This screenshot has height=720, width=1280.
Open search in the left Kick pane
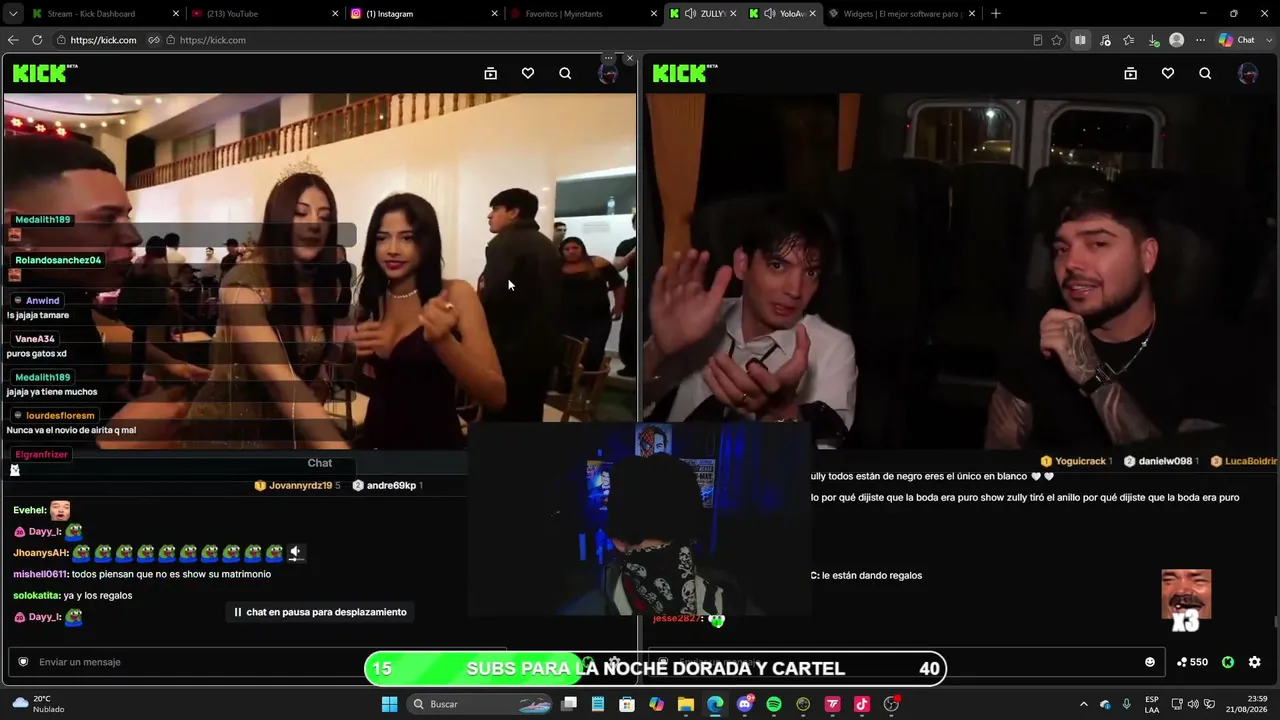coord(565,73)
